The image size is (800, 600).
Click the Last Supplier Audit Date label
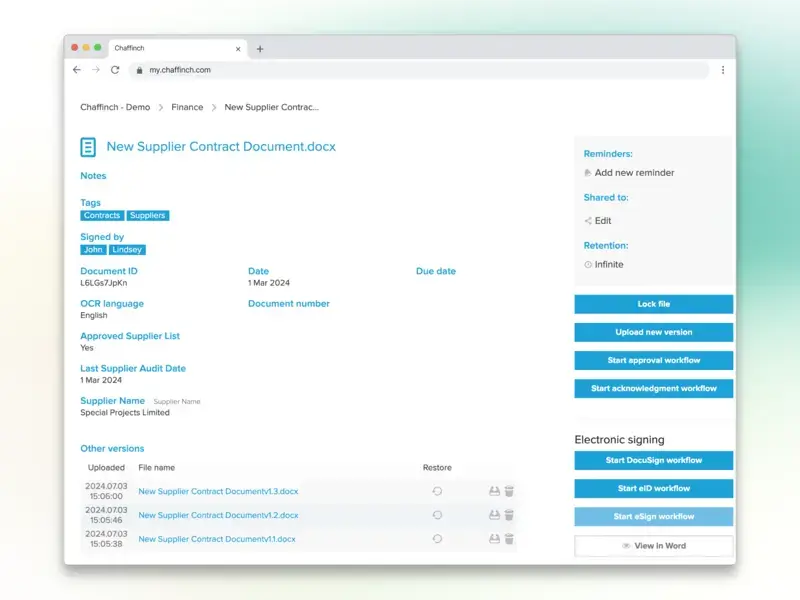click(133, 368)
